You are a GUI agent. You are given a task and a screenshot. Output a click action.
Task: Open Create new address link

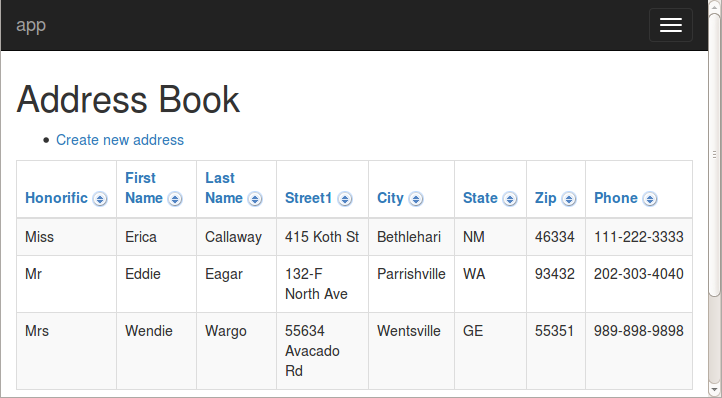pyautogui.click(x=120, y=140)
